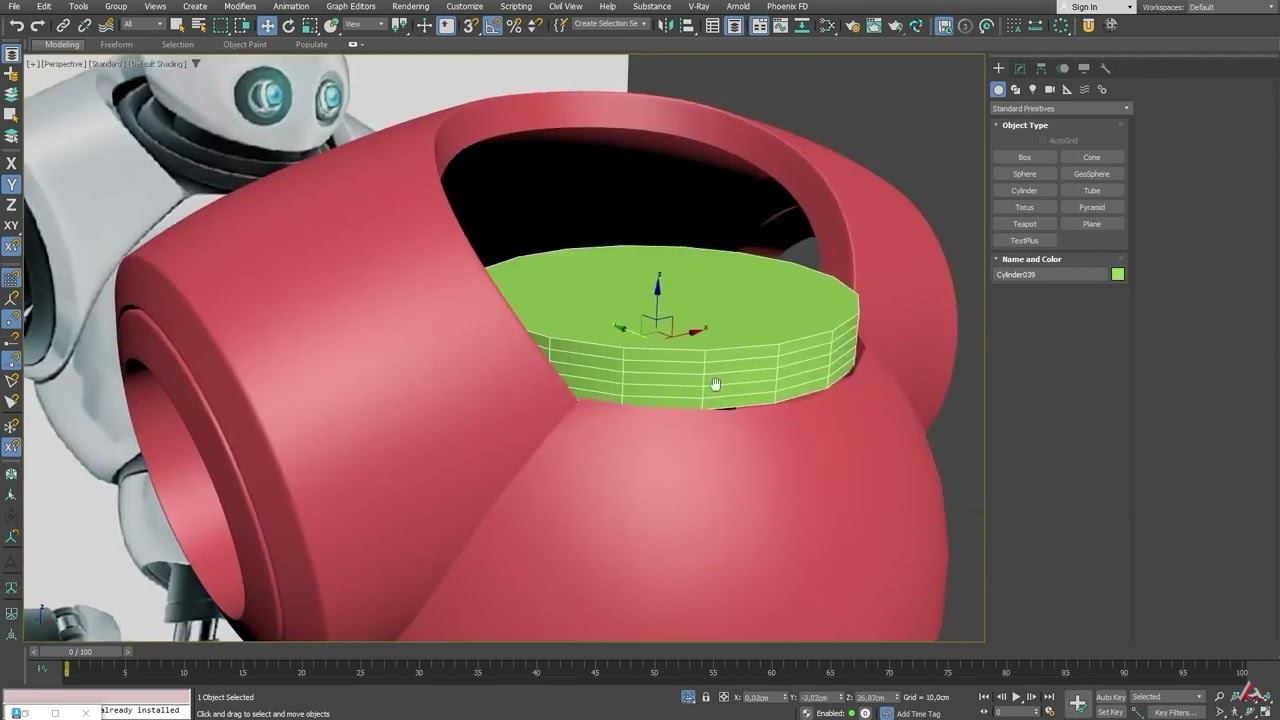Switch to the Modify panel tab icon

[x=1020, y=68]
